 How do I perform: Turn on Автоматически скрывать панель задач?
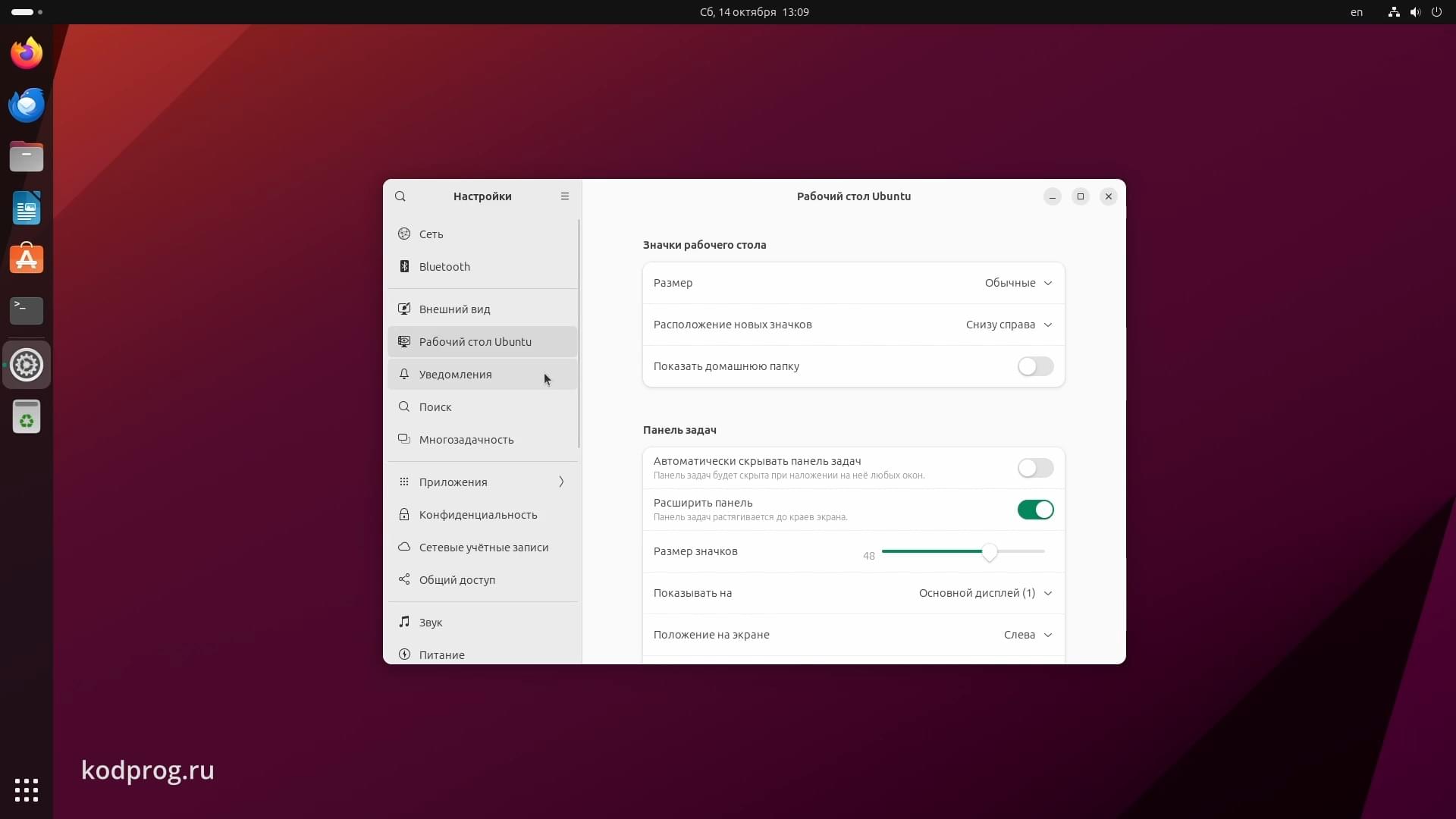click(1035, 468)
